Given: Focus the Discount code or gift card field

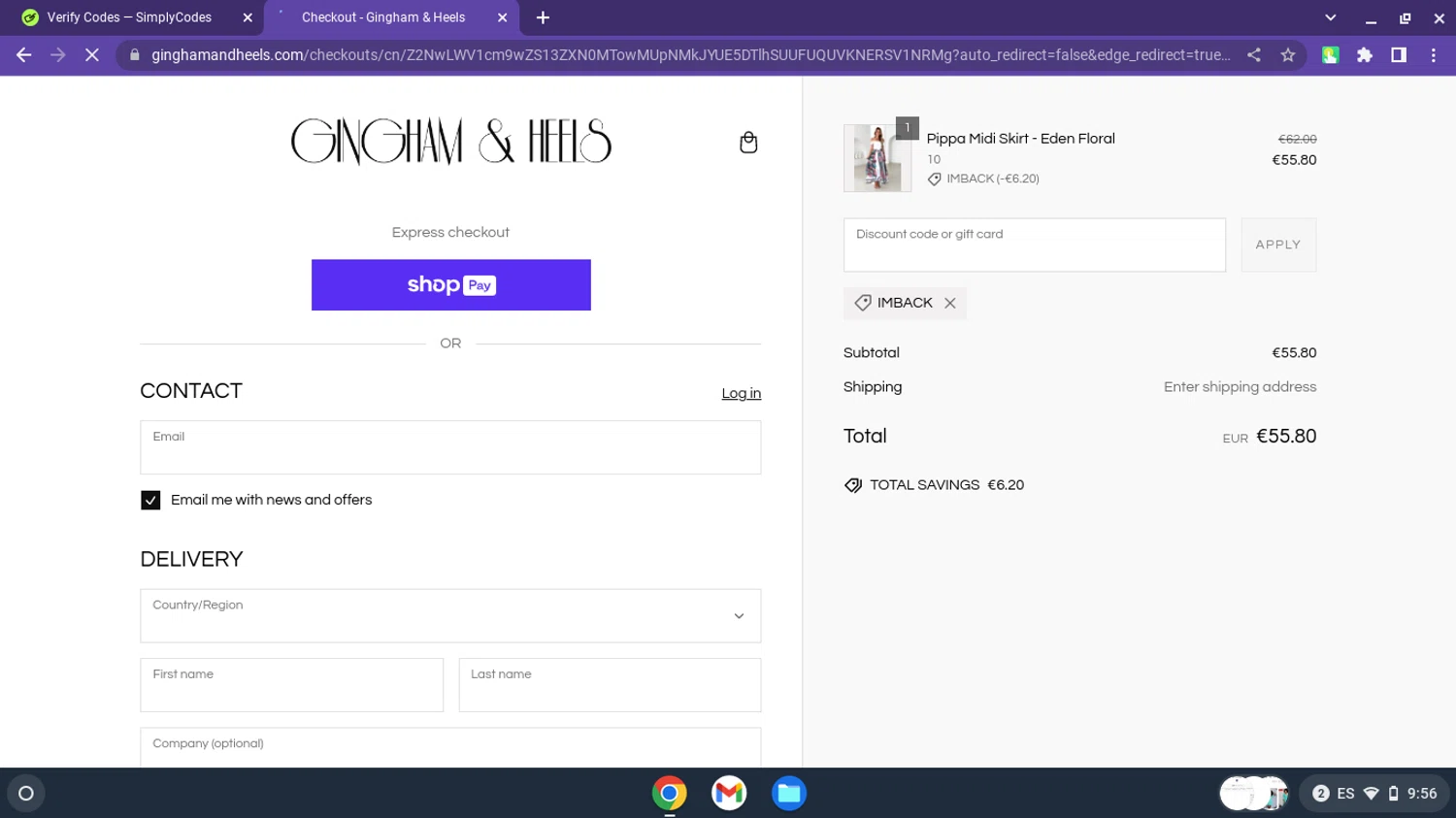Looking at the screenshot, I should (x=1035, y=245).
